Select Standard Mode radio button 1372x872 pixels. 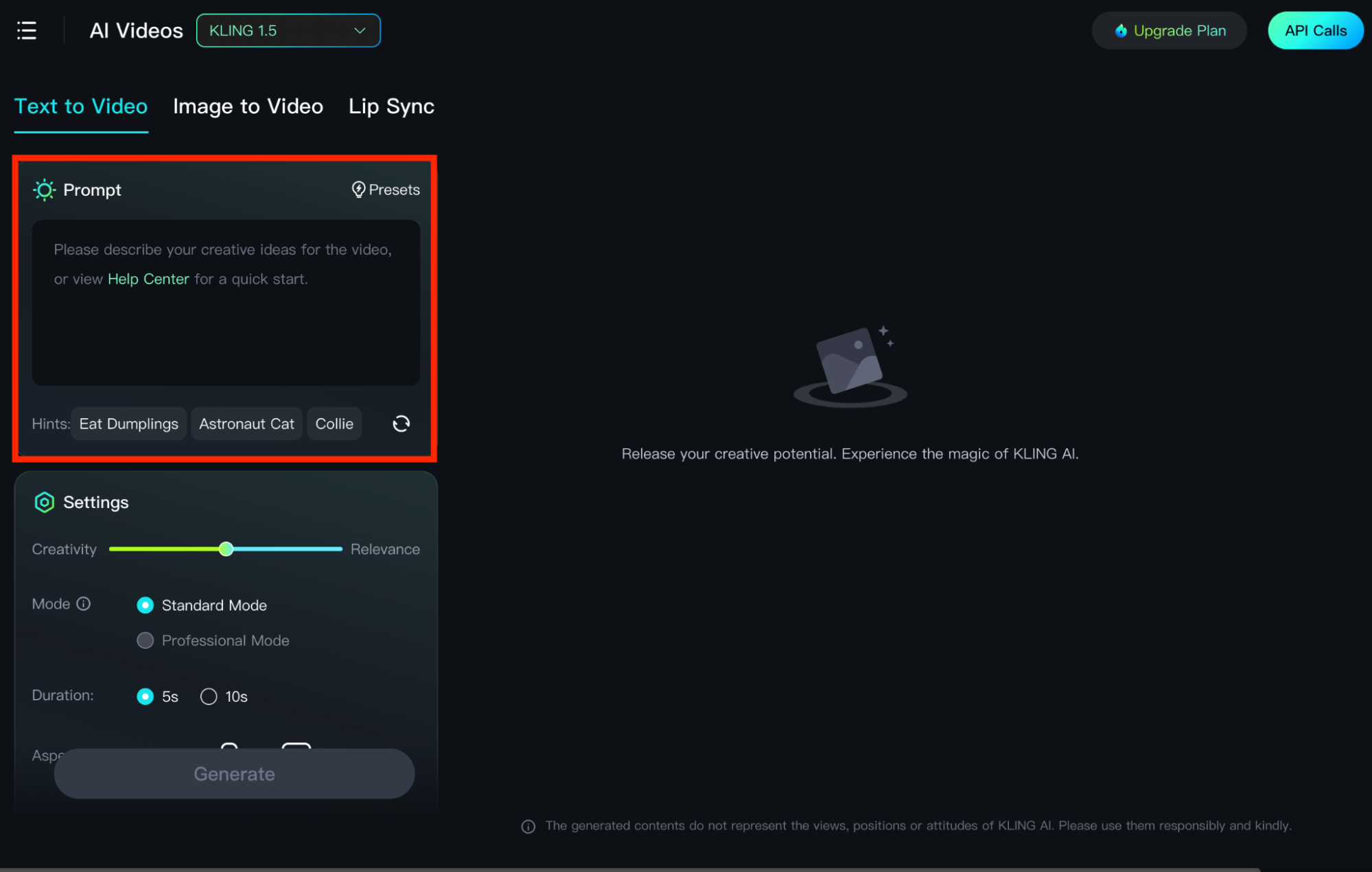pos(145,605)
